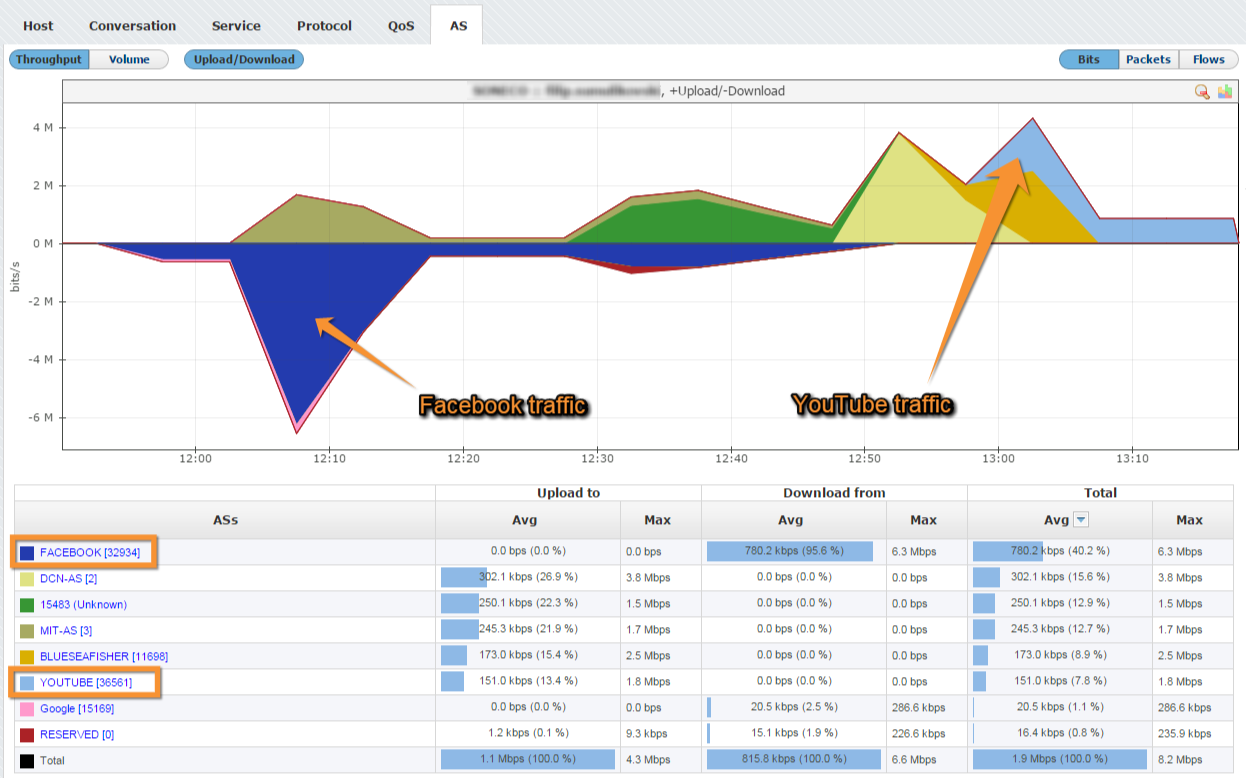Click the Download from Avg column header

792,520
